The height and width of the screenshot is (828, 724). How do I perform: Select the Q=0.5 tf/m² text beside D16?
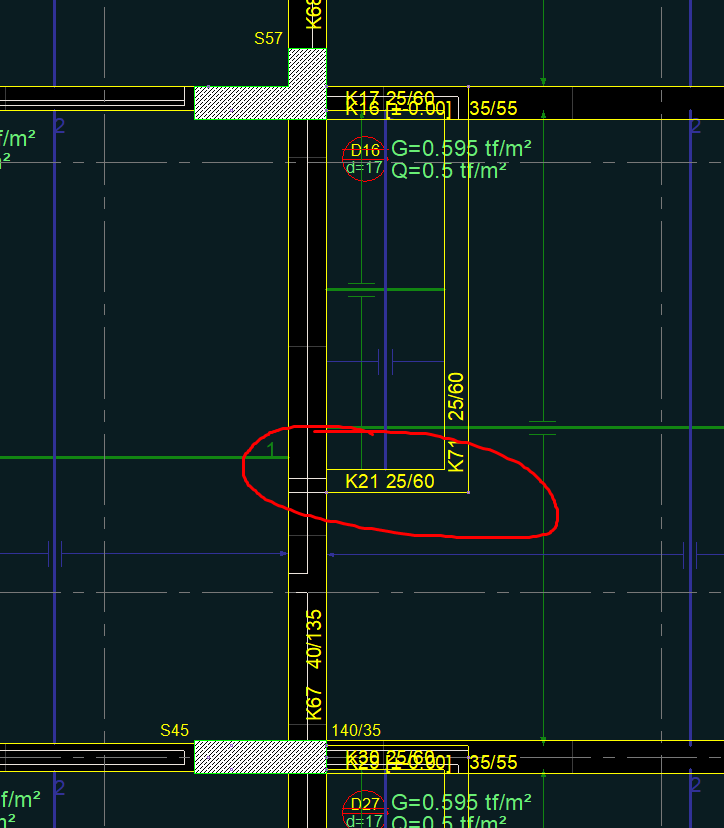[x=448, y=170]
